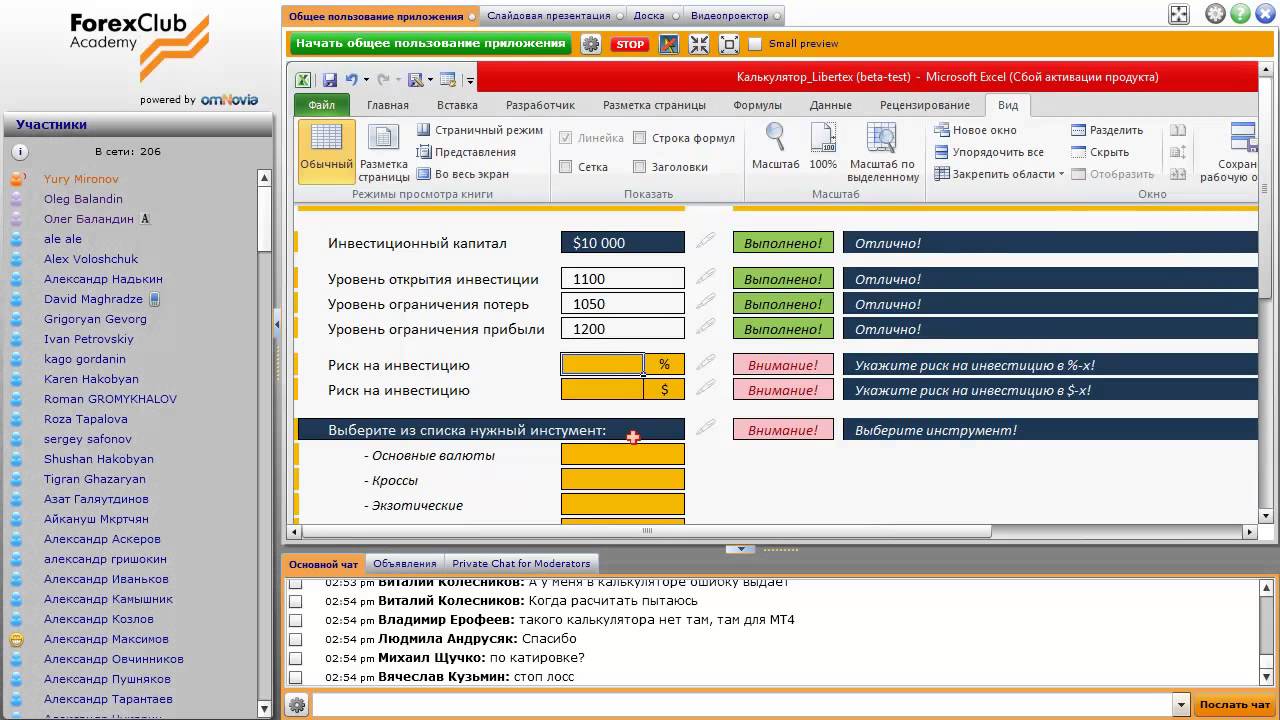1280x720 pixels.
Task: Select the Обычный view mode icon
Action: (327, 150)
